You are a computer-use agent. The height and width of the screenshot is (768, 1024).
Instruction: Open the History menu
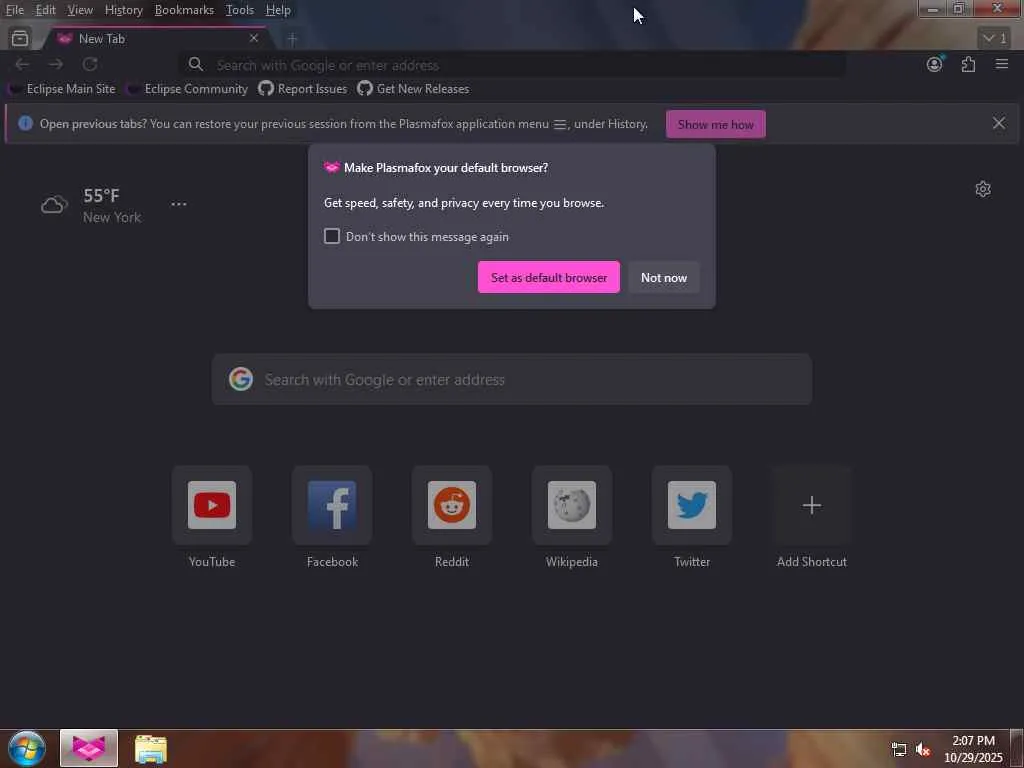(x=123, y=10)
